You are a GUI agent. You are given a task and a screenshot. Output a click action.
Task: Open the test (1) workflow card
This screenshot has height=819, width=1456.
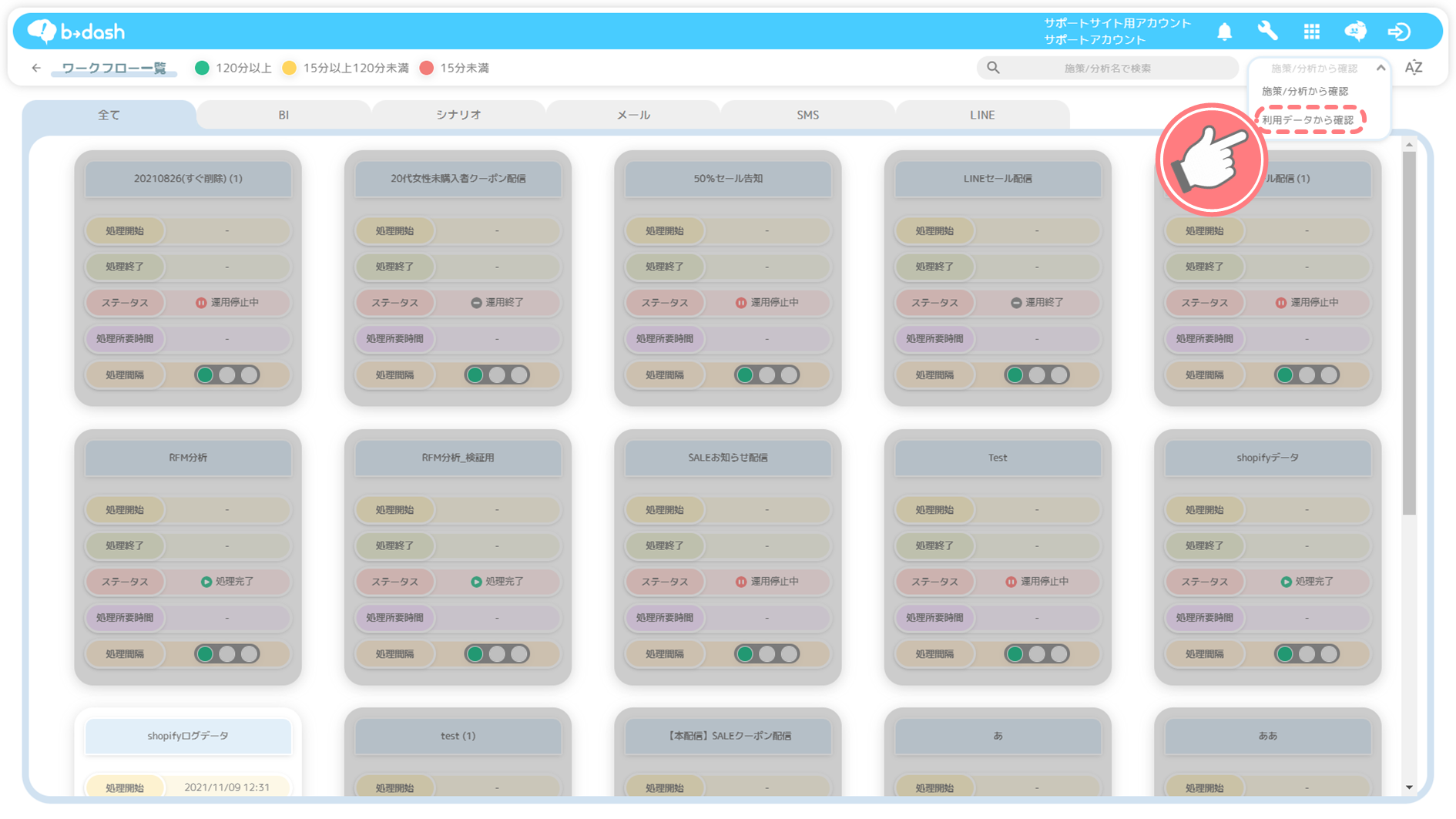tap(458, 736)
